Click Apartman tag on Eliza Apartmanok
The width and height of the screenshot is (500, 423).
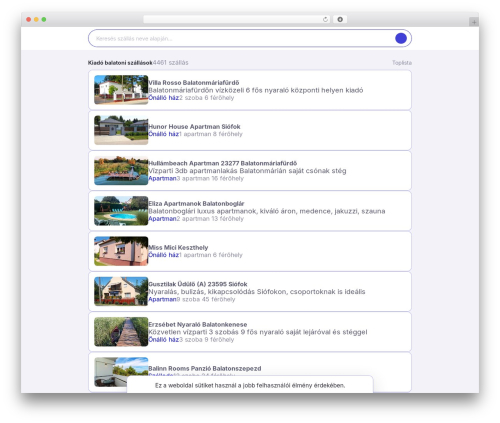pyautogui.click(x=162, y=219)
